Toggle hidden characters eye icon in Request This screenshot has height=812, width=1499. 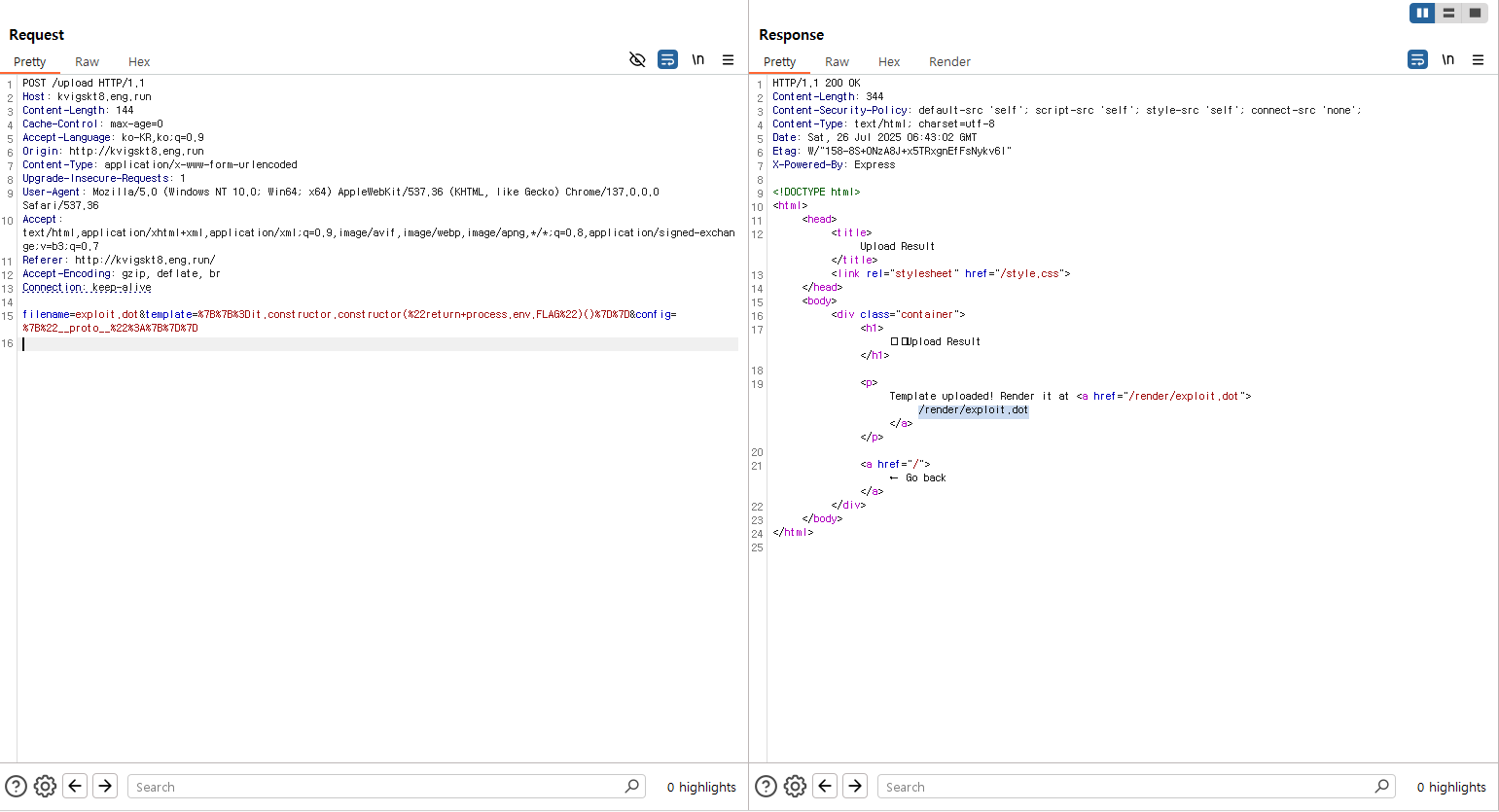tap(637, 60)
